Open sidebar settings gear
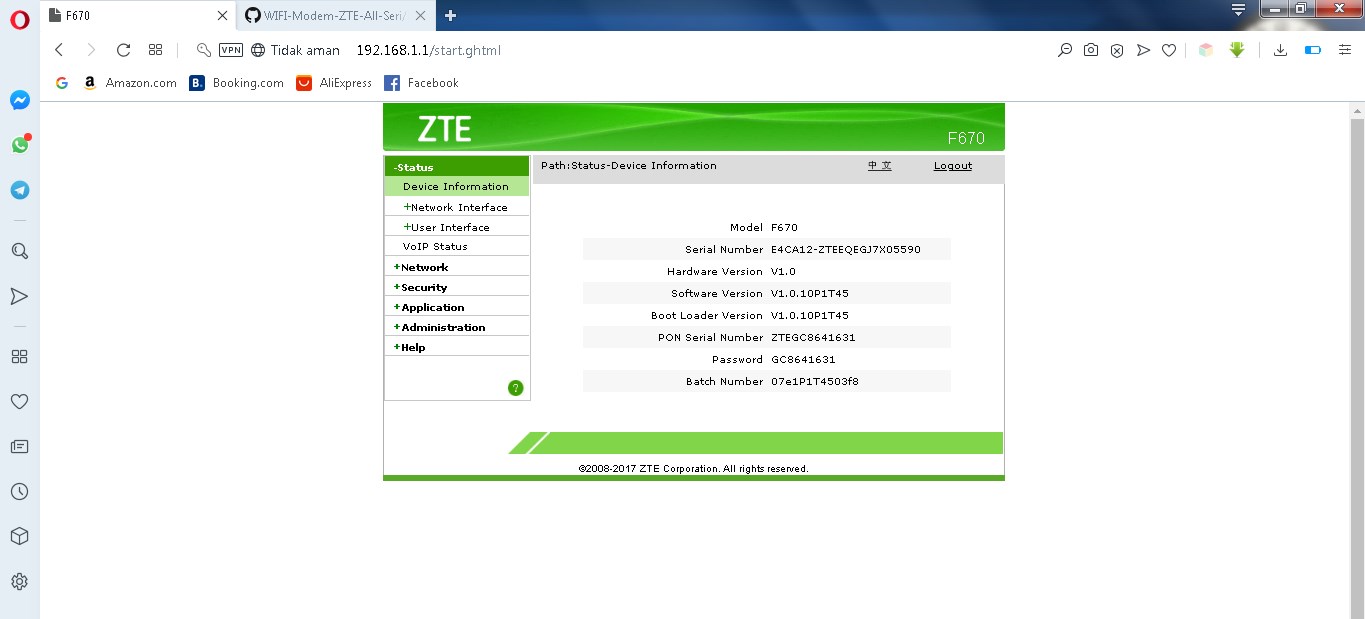 coord(19,581)
